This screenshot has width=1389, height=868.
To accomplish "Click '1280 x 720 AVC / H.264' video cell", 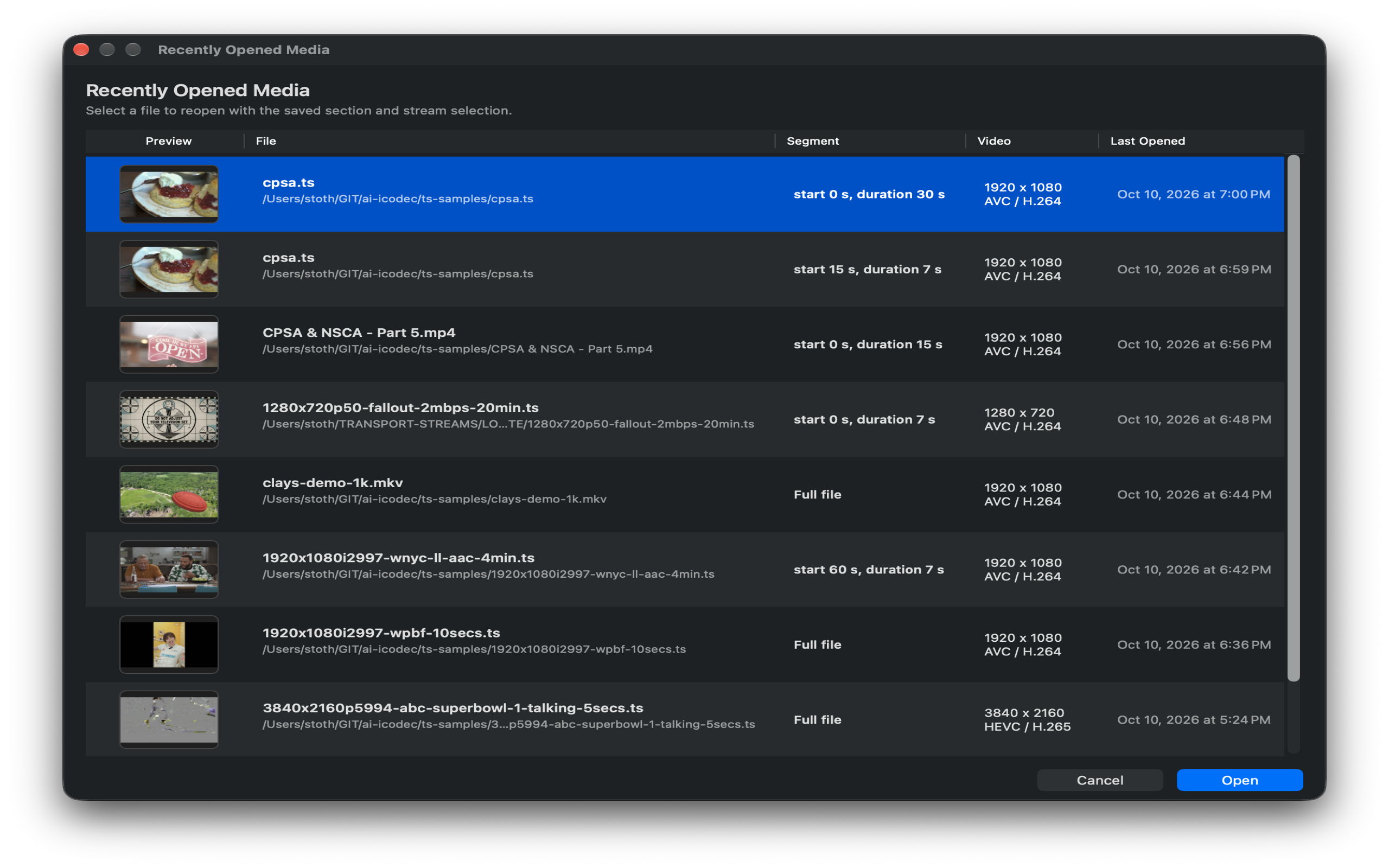I will [x=1022, y=420].
